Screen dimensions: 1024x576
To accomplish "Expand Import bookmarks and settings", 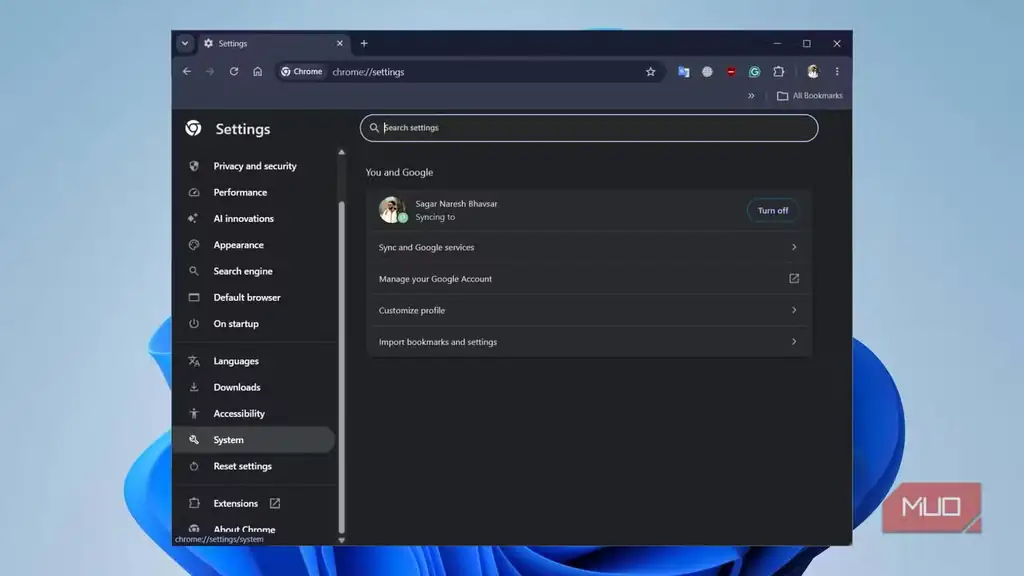I will [588, 342].
